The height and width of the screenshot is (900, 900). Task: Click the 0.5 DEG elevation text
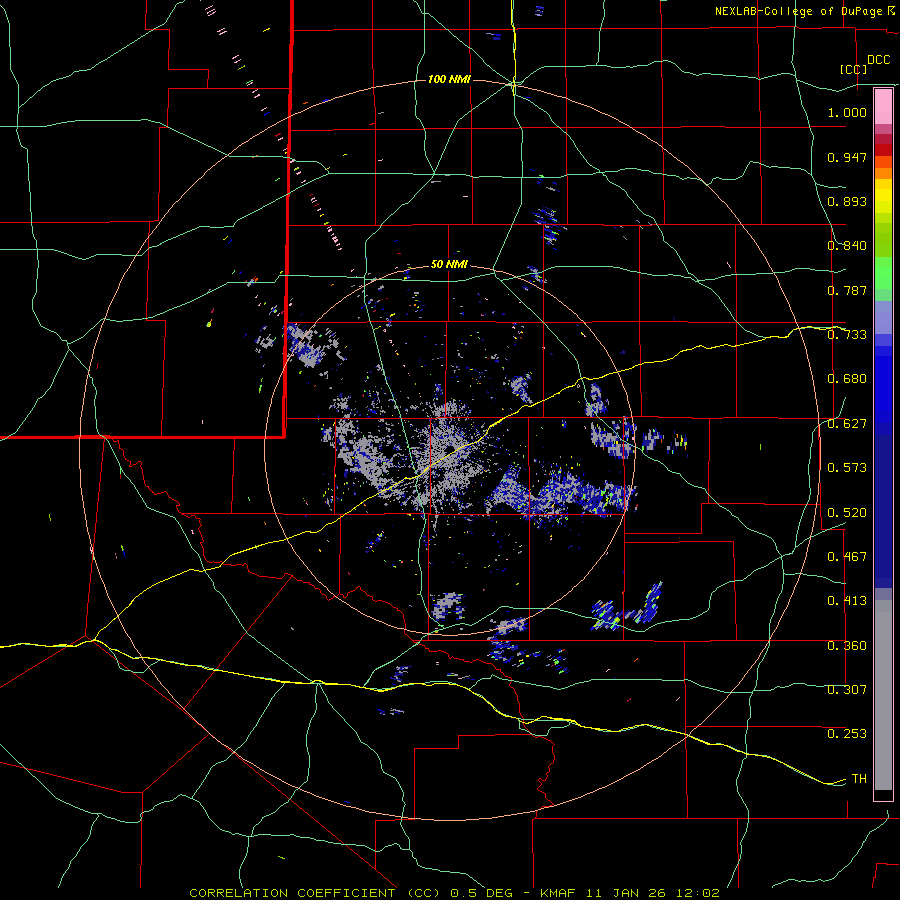(481, 893)
